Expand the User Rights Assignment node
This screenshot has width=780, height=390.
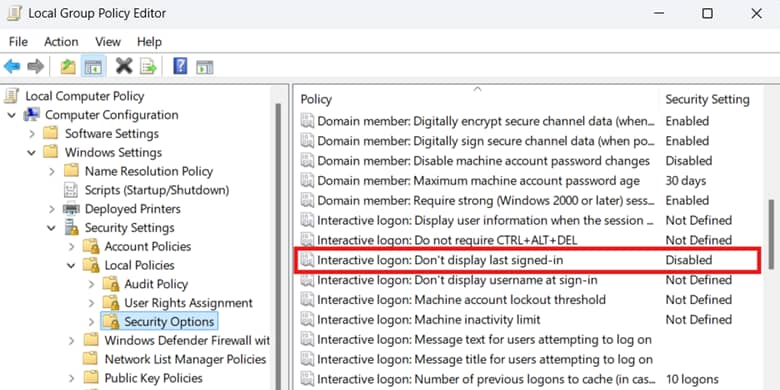(91, 303)
